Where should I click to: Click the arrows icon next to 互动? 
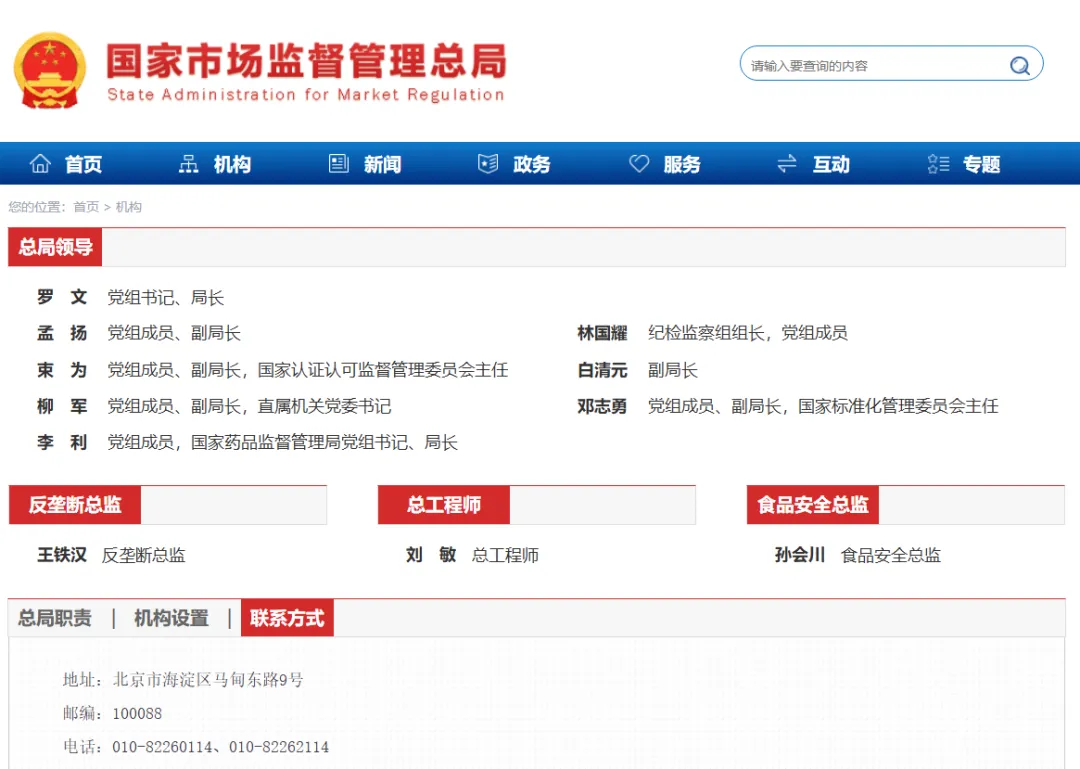click(786, 164)
